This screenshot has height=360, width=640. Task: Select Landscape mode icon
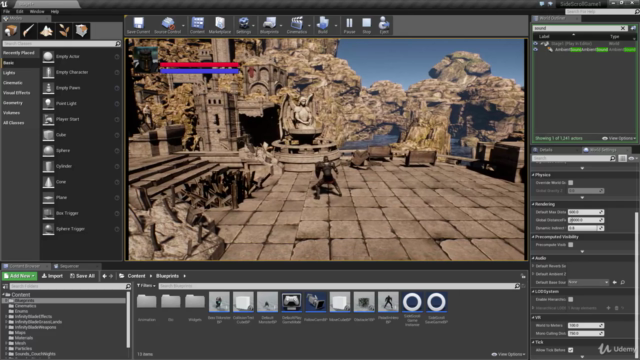[46, 31]
